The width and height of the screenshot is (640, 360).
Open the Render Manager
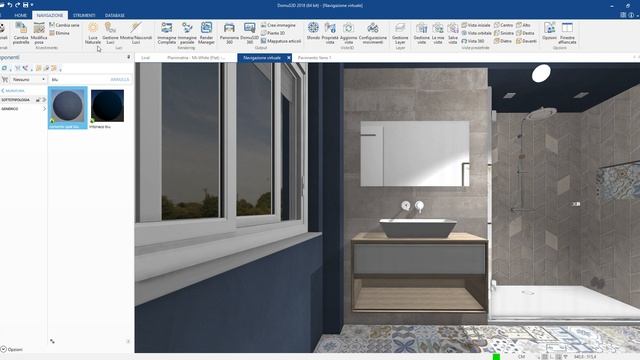[x=206, y=33]
